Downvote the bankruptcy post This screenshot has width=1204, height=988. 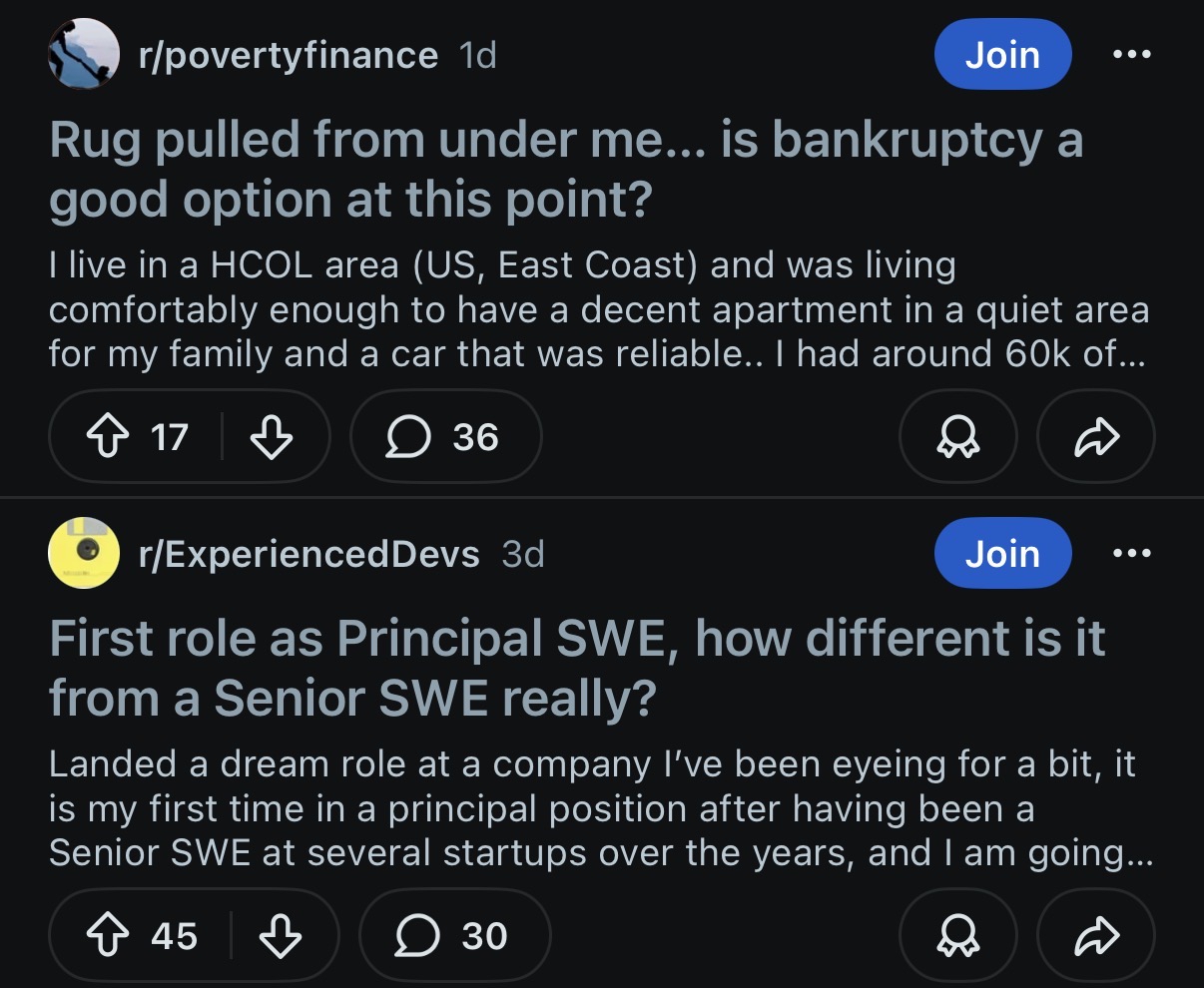[270, 437]
